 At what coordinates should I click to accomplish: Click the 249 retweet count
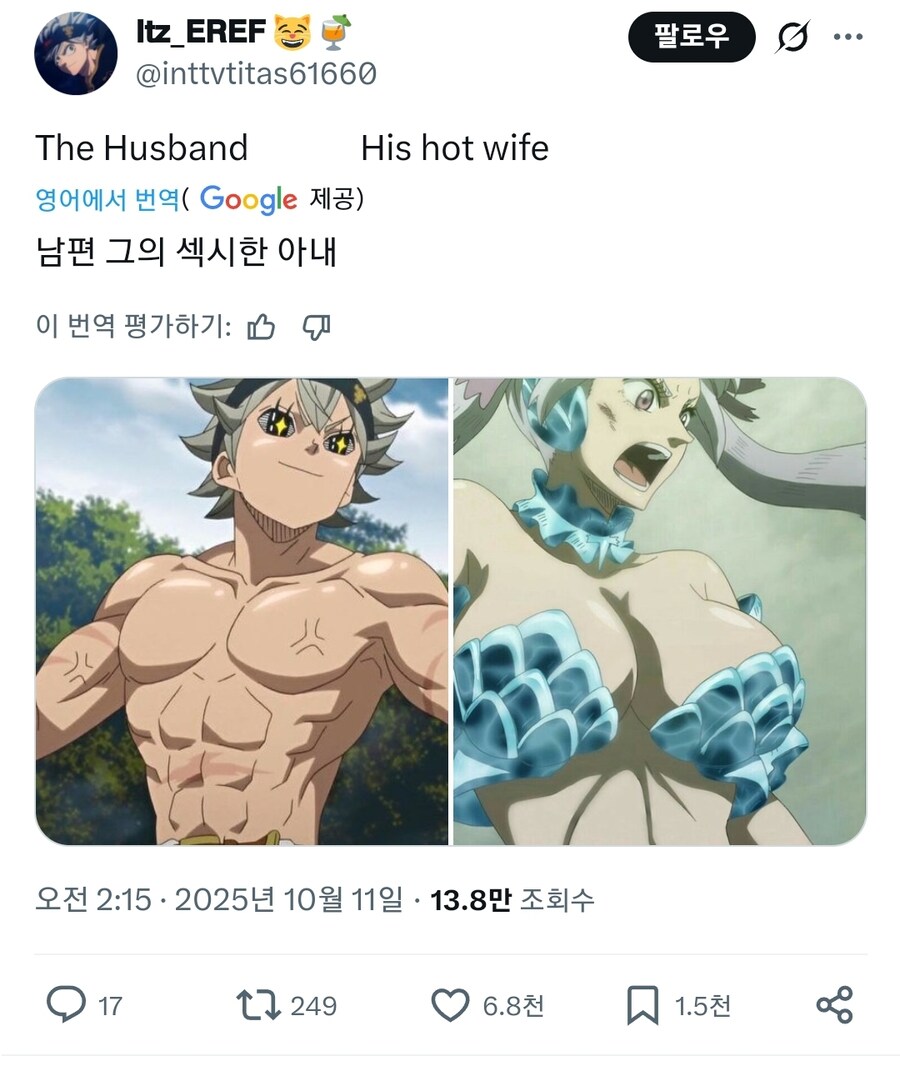[x=313, y=1005]
